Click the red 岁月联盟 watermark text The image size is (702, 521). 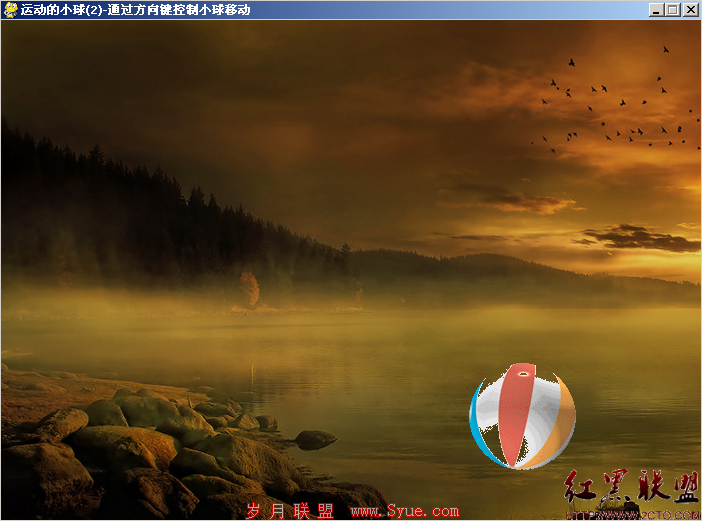(x=290, y=511)
